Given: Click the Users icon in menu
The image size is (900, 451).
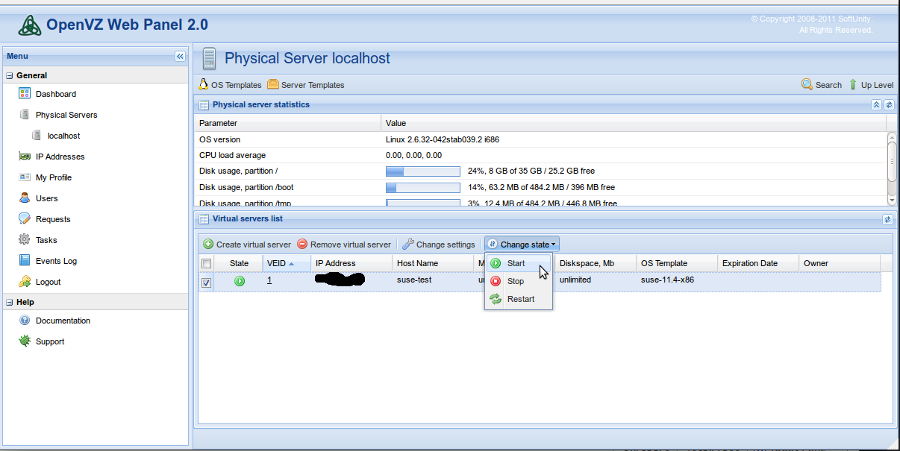Looking at the screenshot, I should click(24, 198).
